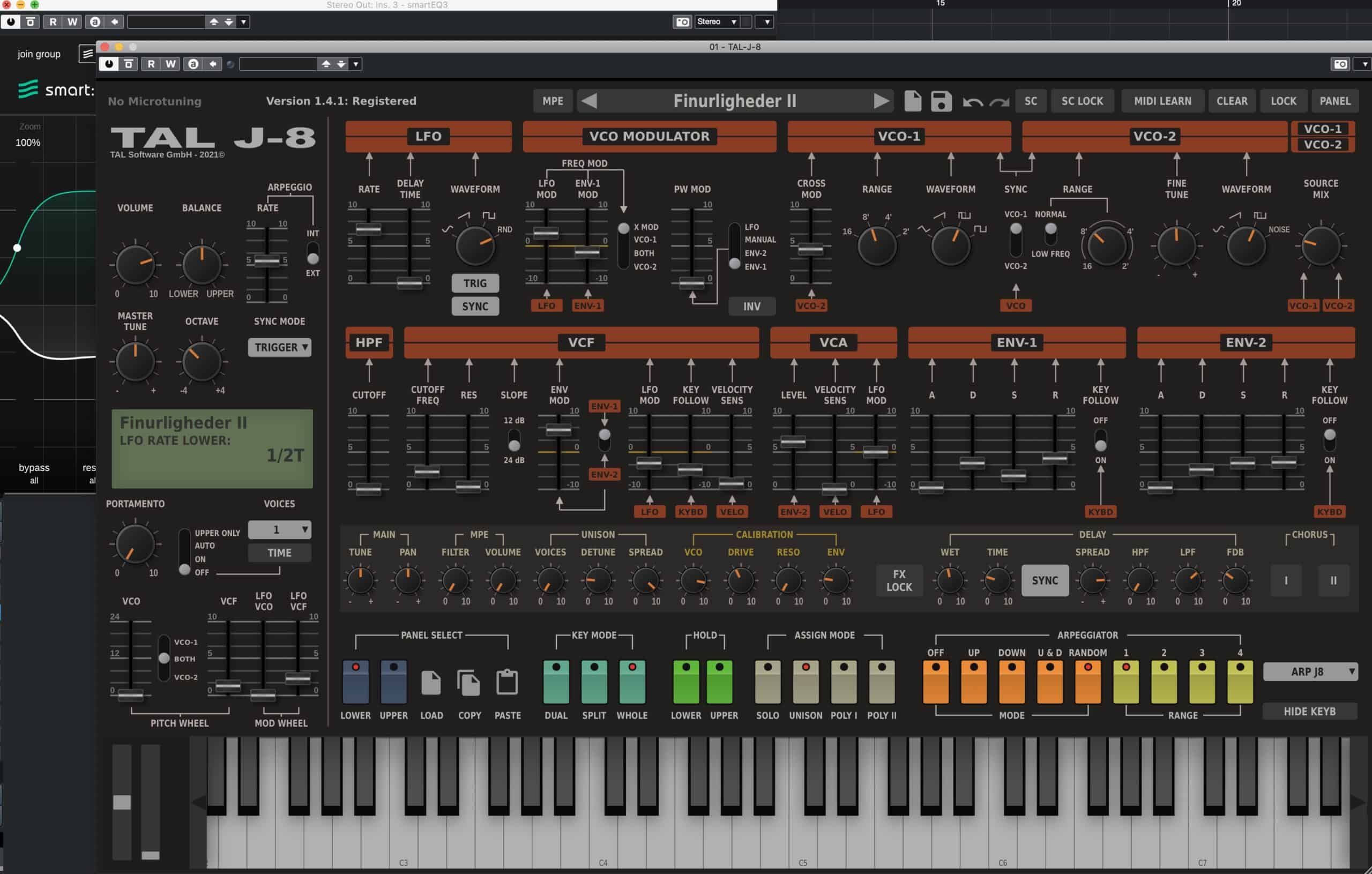This screenshot has height=874, width=1372.
Task: Click the new preset file icon
Action: 912,101
